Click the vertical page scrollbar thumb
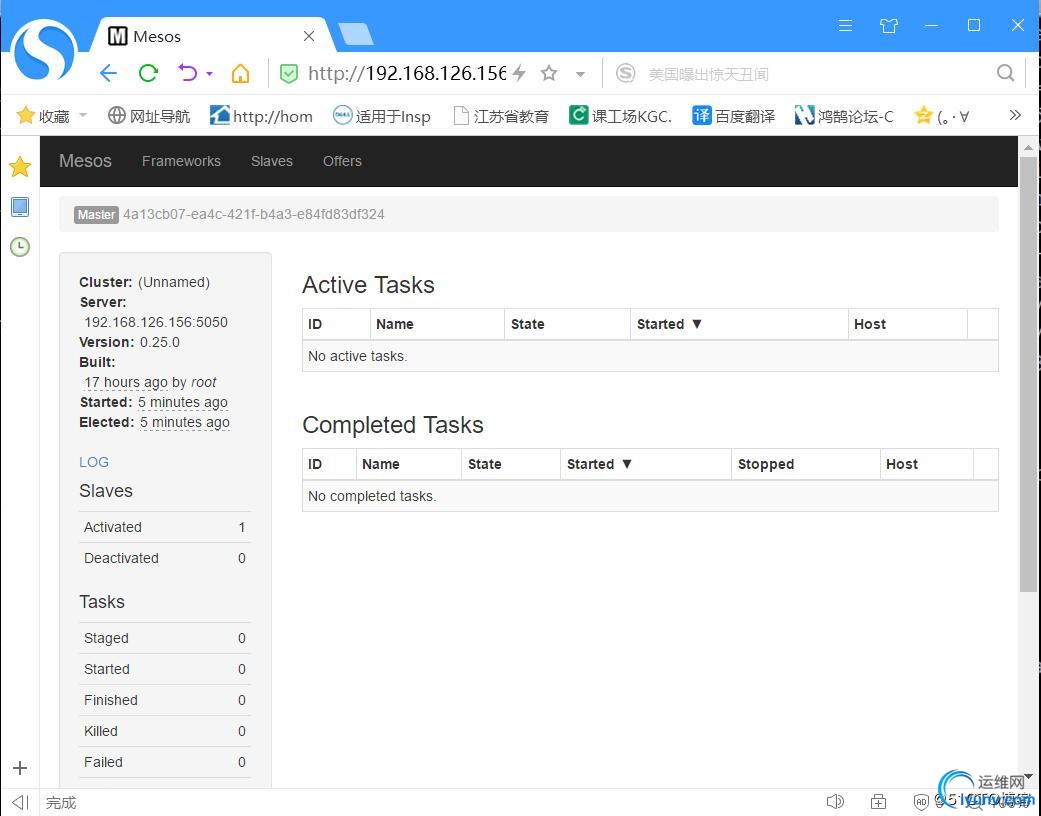The image size is (1041, 816). (1028, 373)
